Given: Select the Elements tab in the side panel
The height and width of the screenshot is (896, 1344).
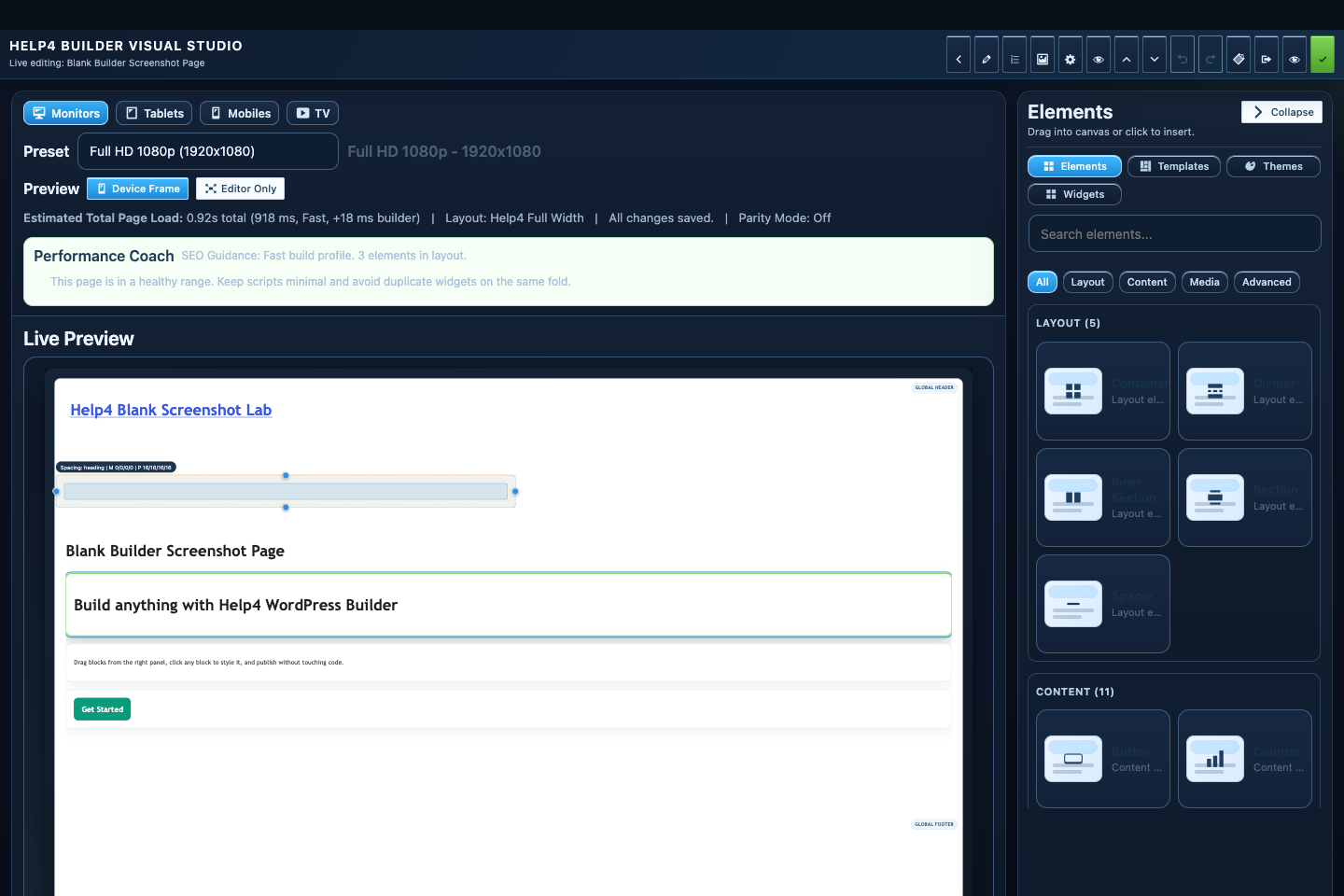Looking at the screenshot, I should tap(1075, 166).
